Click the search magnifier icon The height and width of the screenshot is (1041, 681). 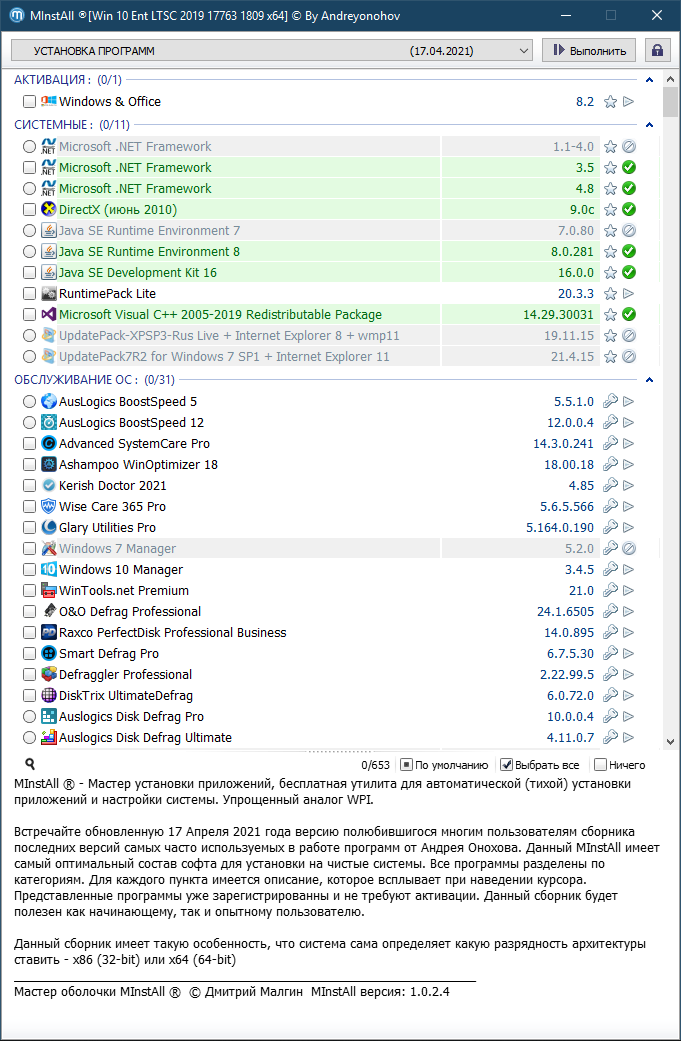point(30,765)
